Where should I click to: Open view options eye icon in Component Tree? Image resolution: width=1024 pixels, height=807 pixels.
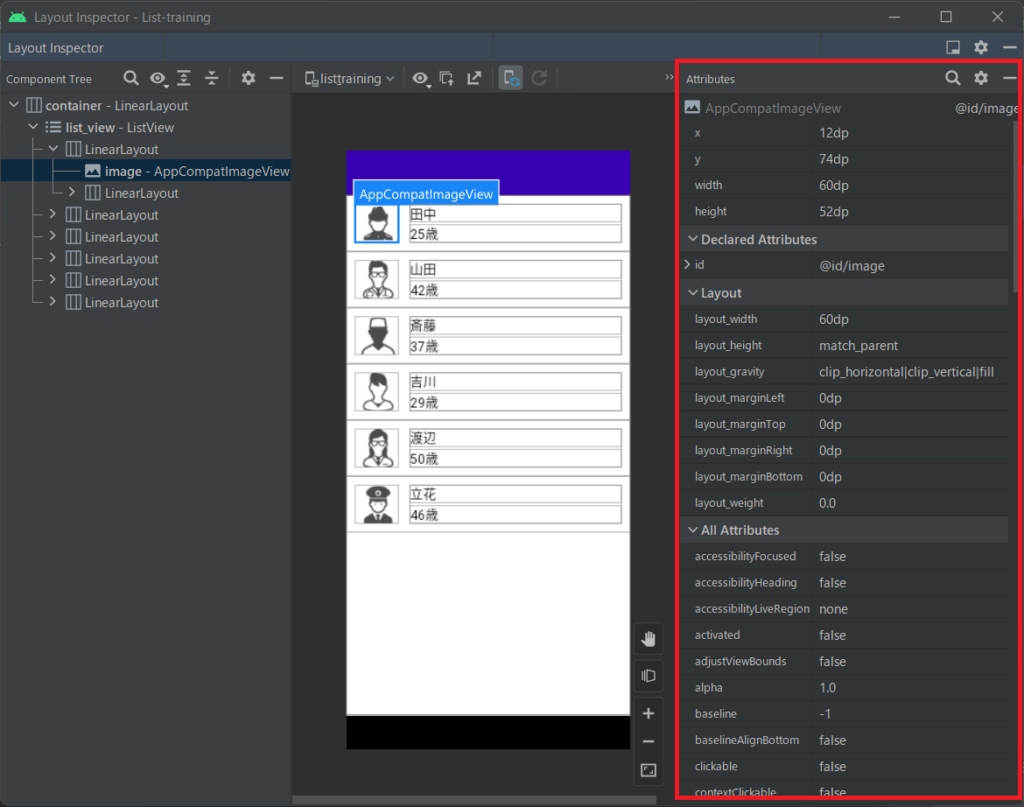159,77
